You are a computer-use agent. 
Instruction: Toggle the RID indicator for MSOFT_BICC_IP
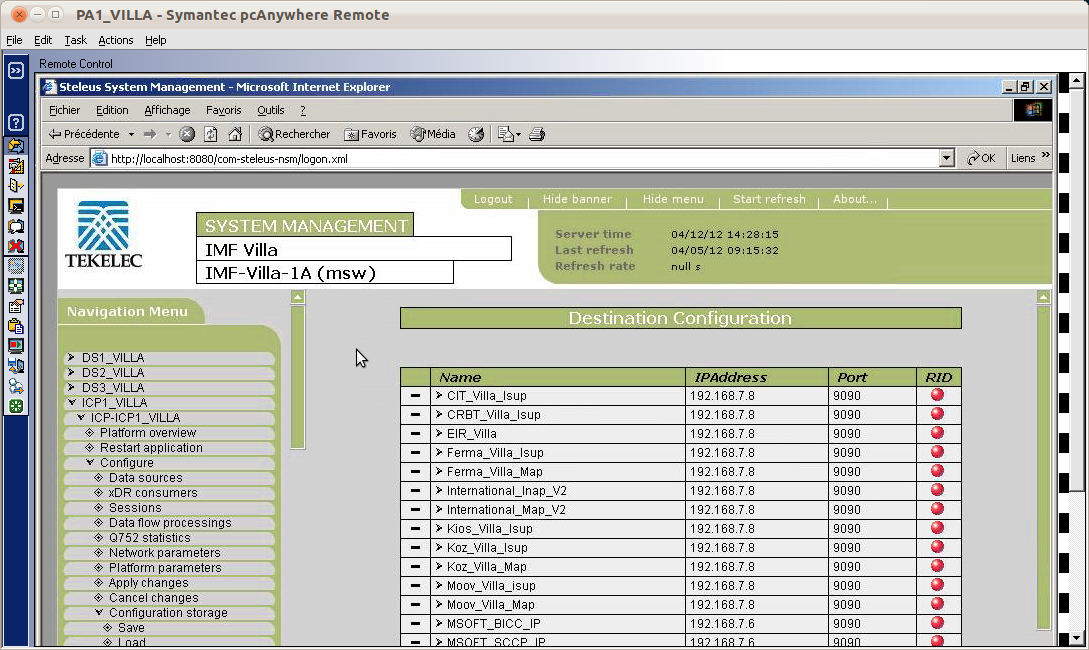pyautogui.click(x=935, y=623)
